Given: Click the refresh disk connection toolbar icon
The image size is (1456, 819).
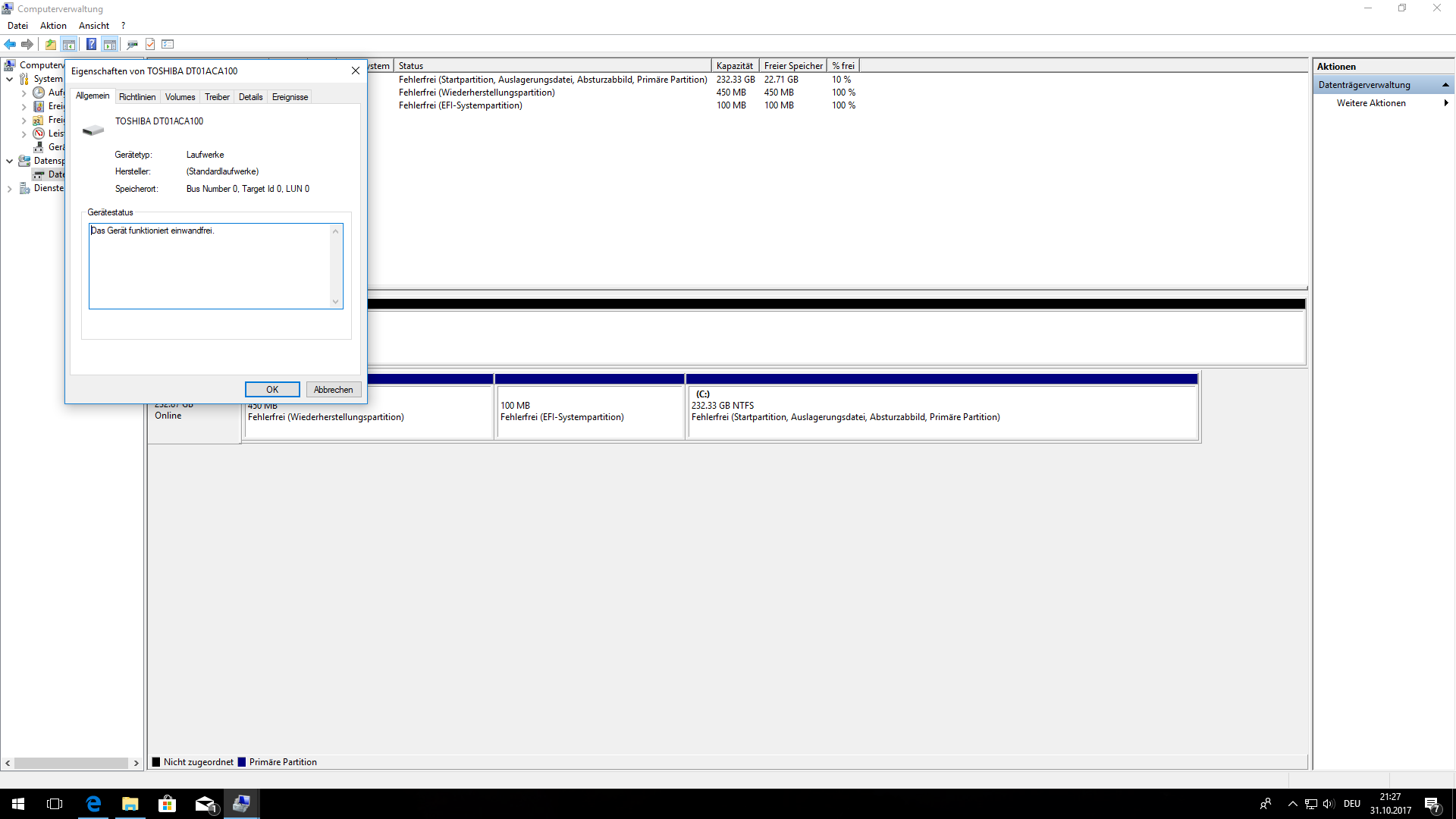Looking at the screenshot, I should [132, 44].
